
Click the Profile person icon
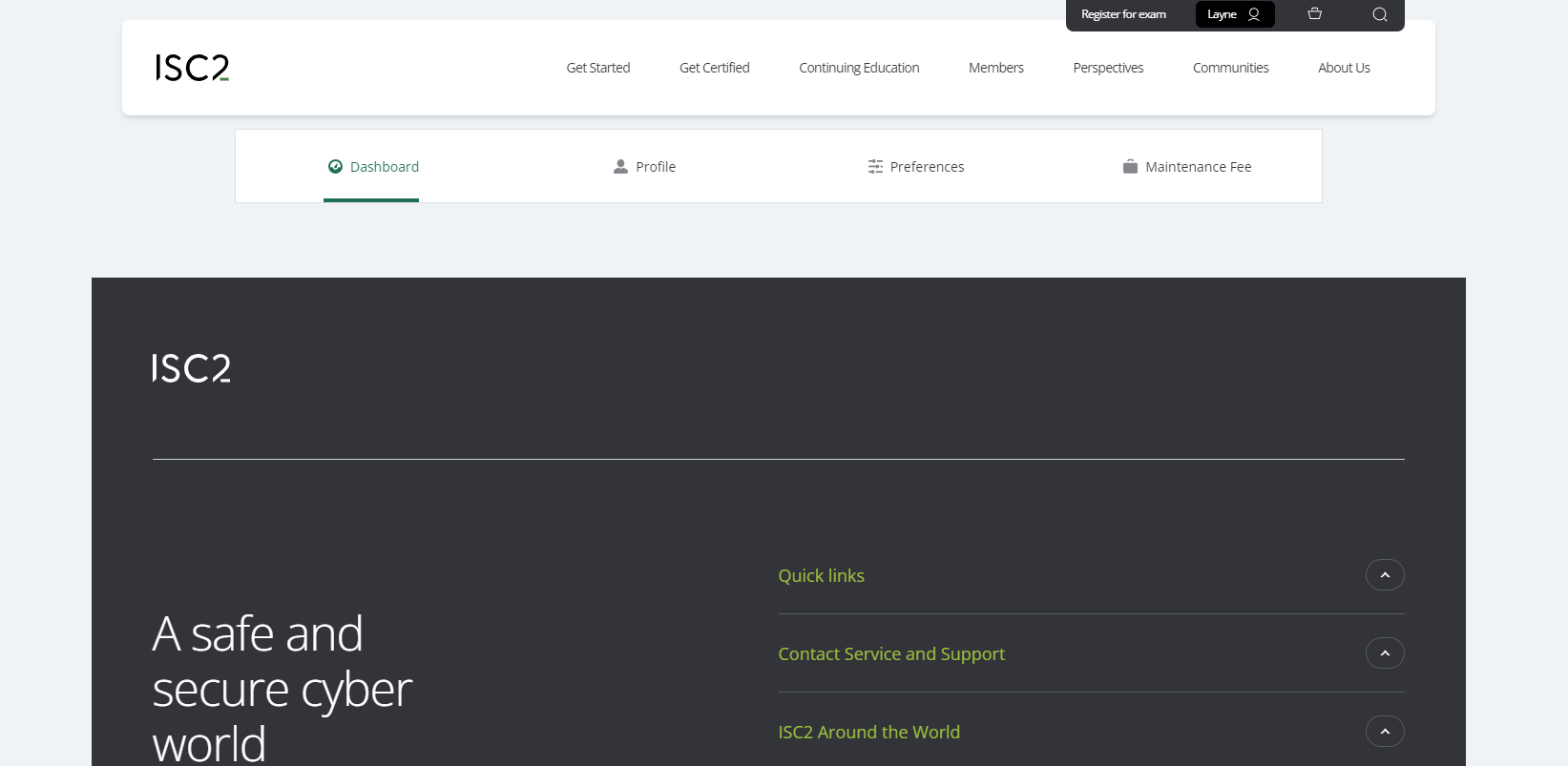coord(620,167)
